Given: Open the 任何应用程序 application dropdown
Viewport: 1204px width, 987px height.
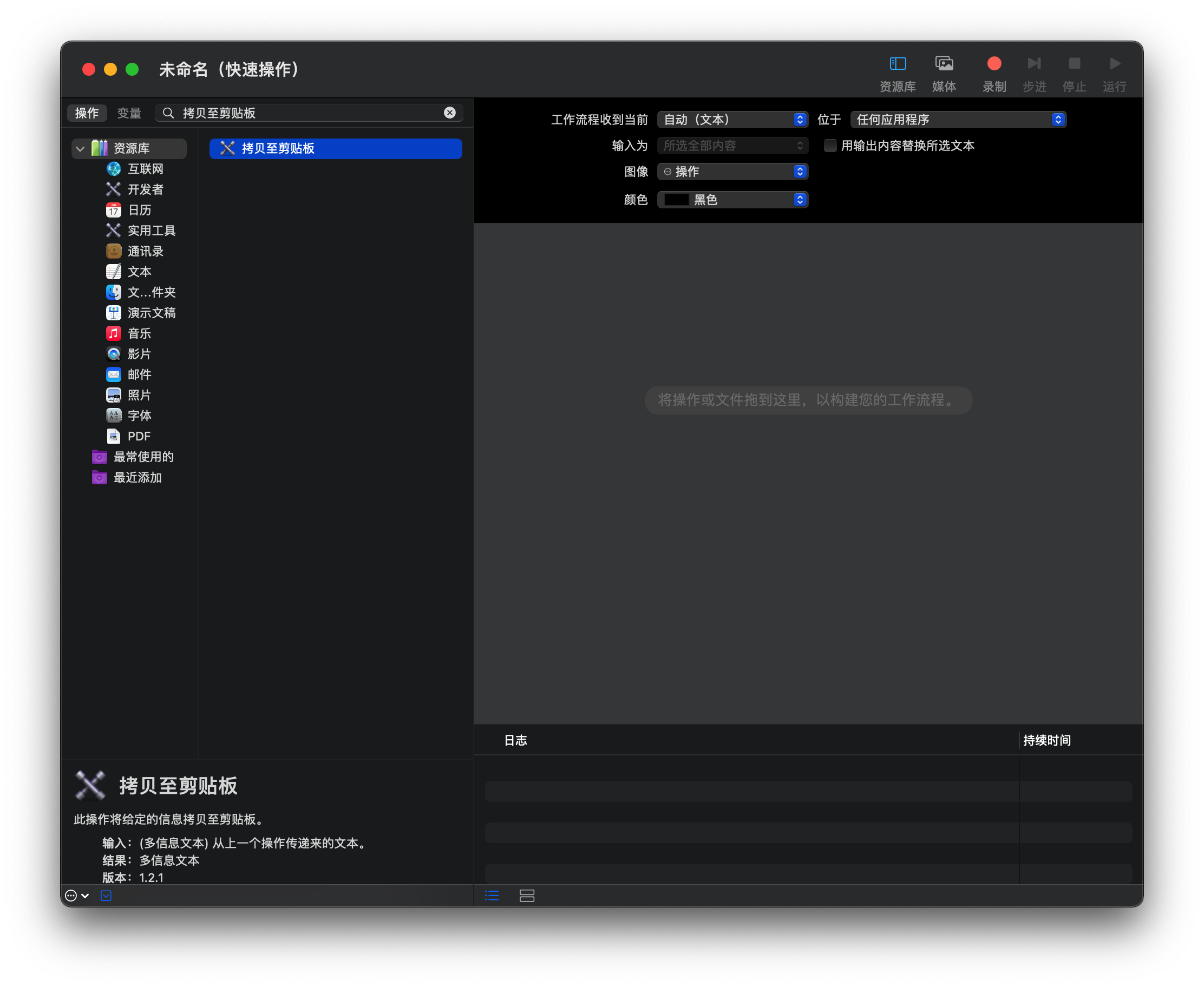Looking at the screenshot, I should [957, 120].
